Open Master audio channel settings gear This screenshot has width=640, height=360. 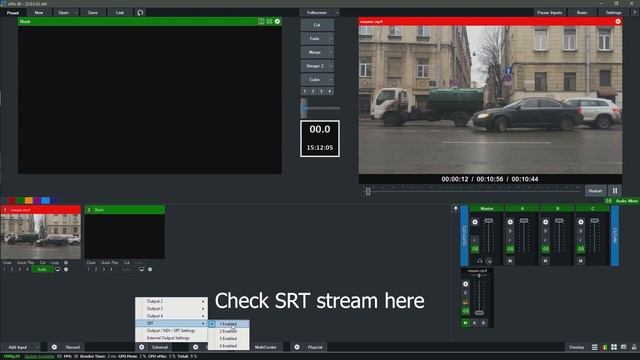[475, 222]
